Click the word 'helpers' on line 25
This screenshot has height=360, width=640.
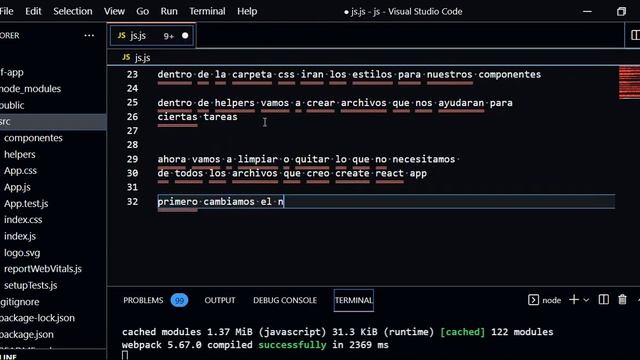pos(235,103)
